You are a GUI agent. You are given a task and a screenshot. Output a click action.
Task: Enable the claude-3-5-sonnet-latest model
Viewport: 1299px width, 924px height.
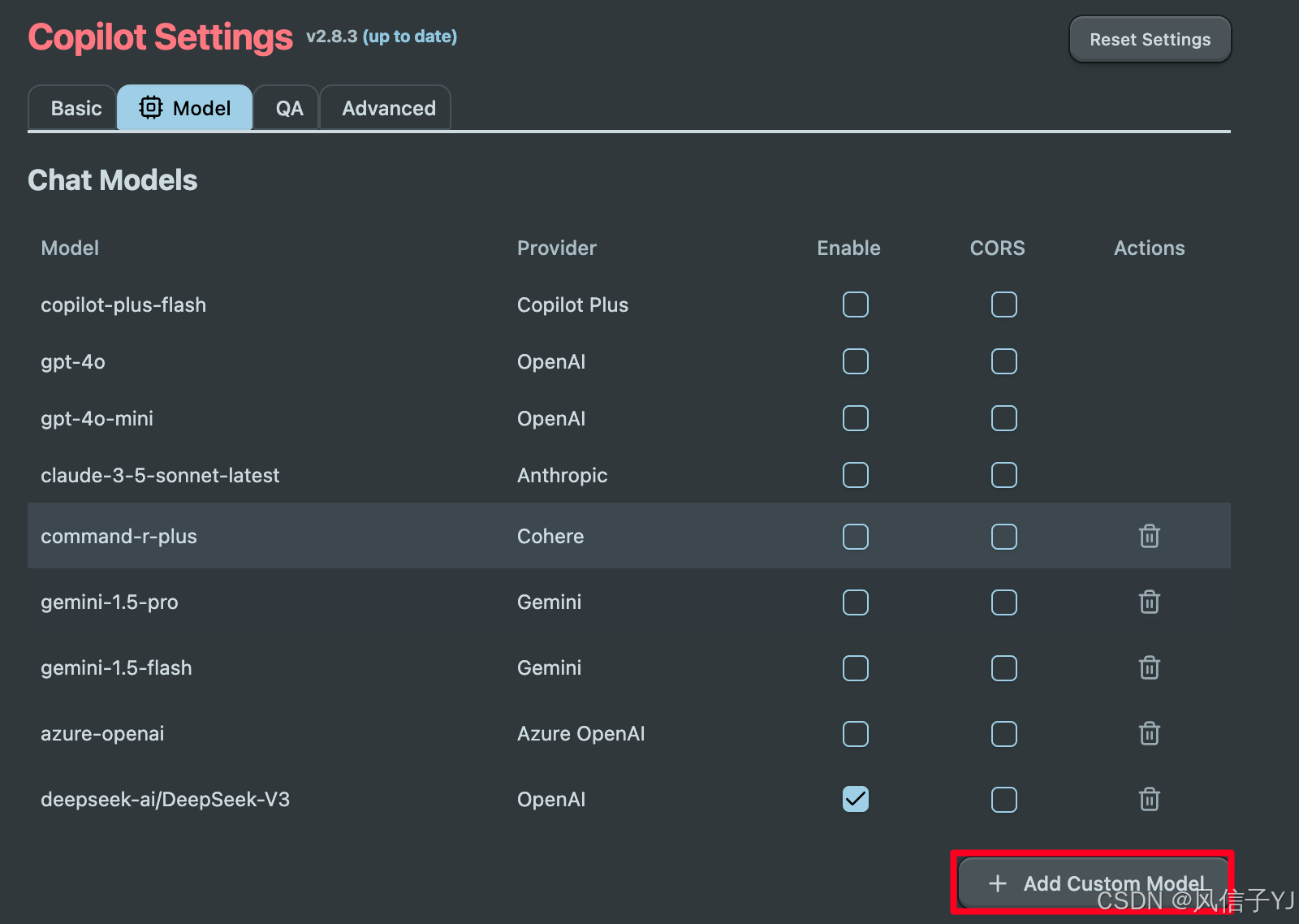pos(856,475)
